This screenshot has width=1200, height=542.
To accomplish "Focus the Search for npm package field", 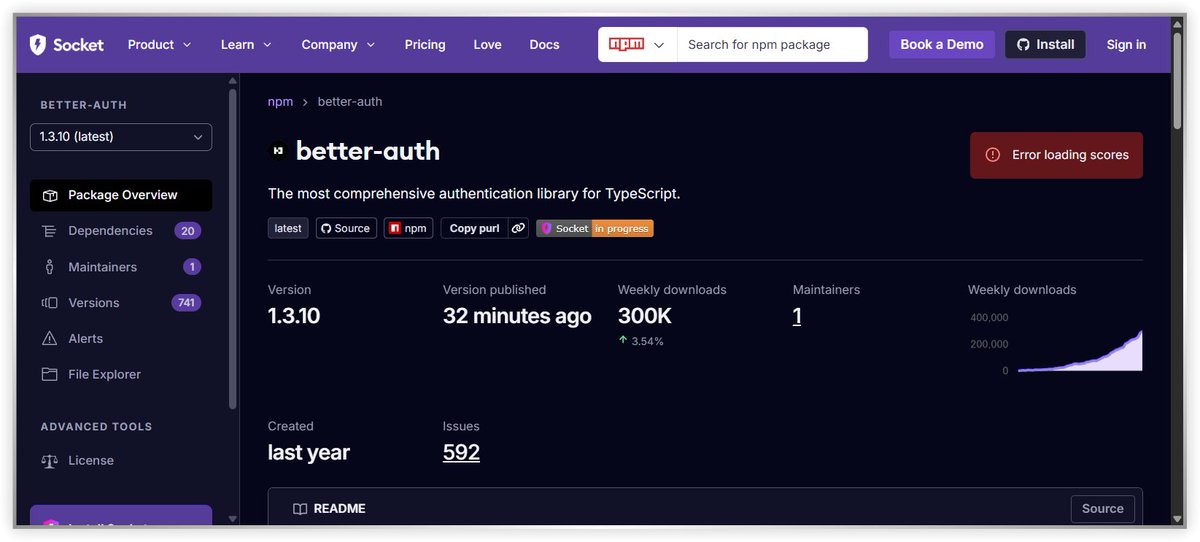I will (x=772, y=44).
